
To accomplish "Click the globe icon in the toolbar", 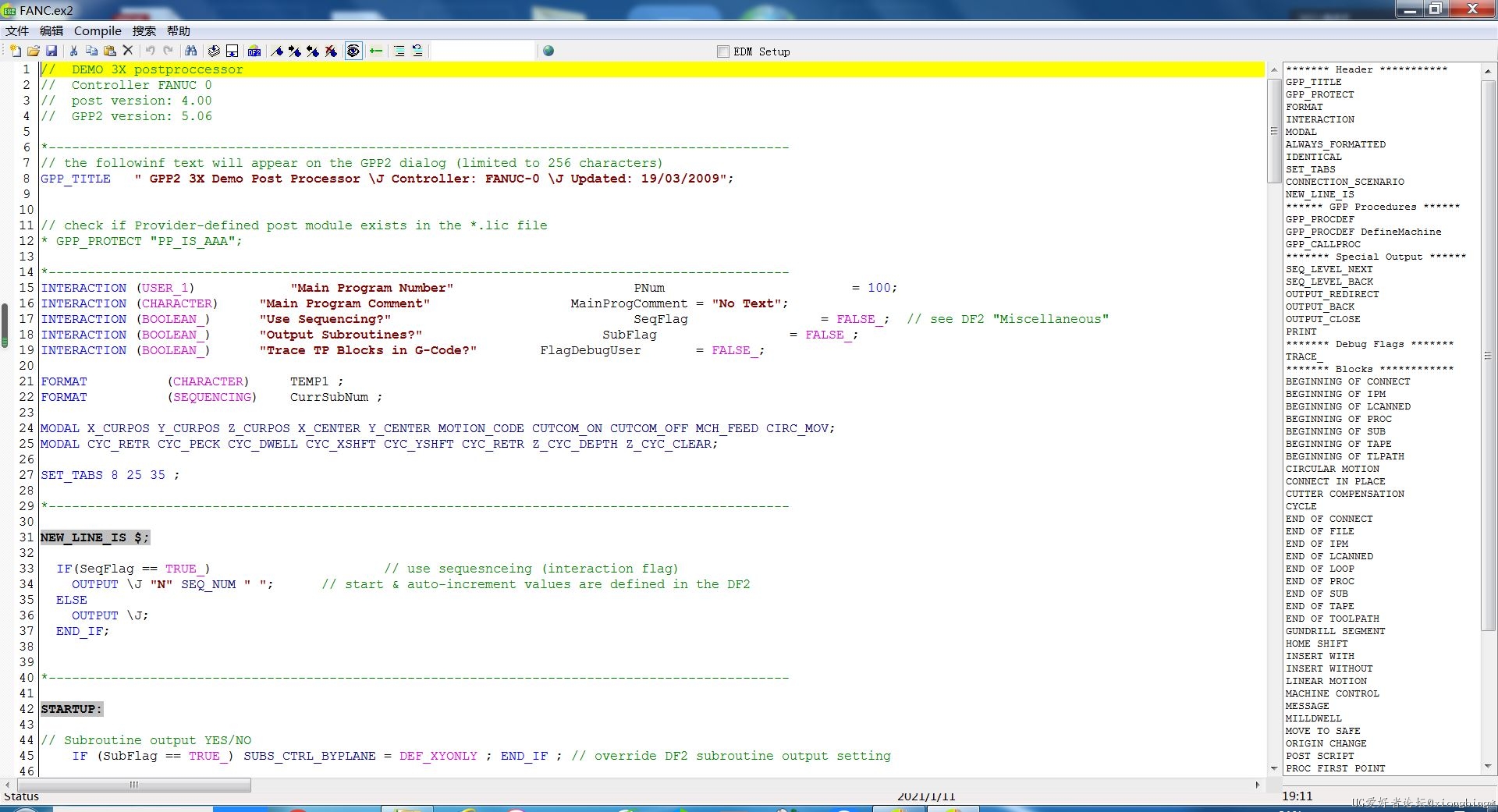I will (548, 51).
